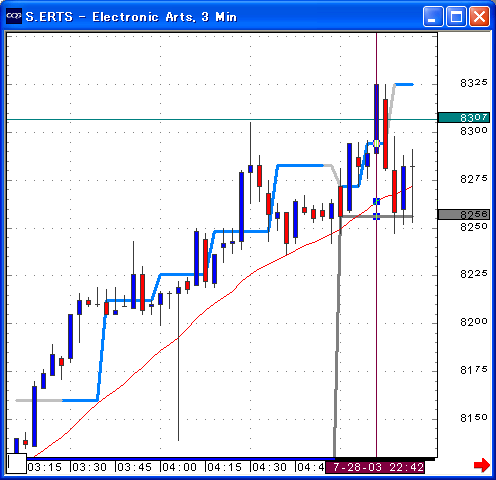Click the red scroll-right arrow icon
Viewport: 496px width, 480px height.
[x=482, y=465]
